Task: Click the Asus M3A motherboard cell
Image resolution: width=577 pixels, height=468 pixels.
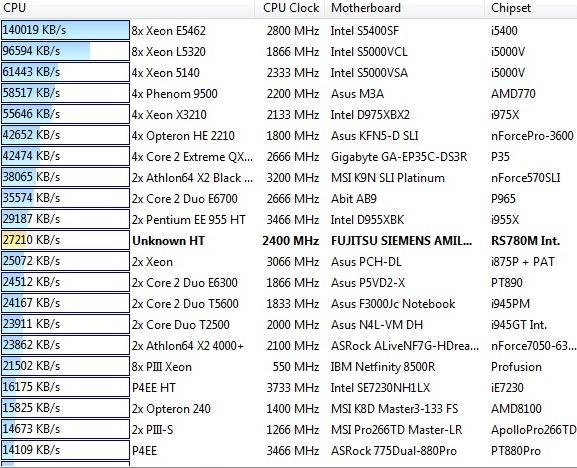Action: click(357, 93)
